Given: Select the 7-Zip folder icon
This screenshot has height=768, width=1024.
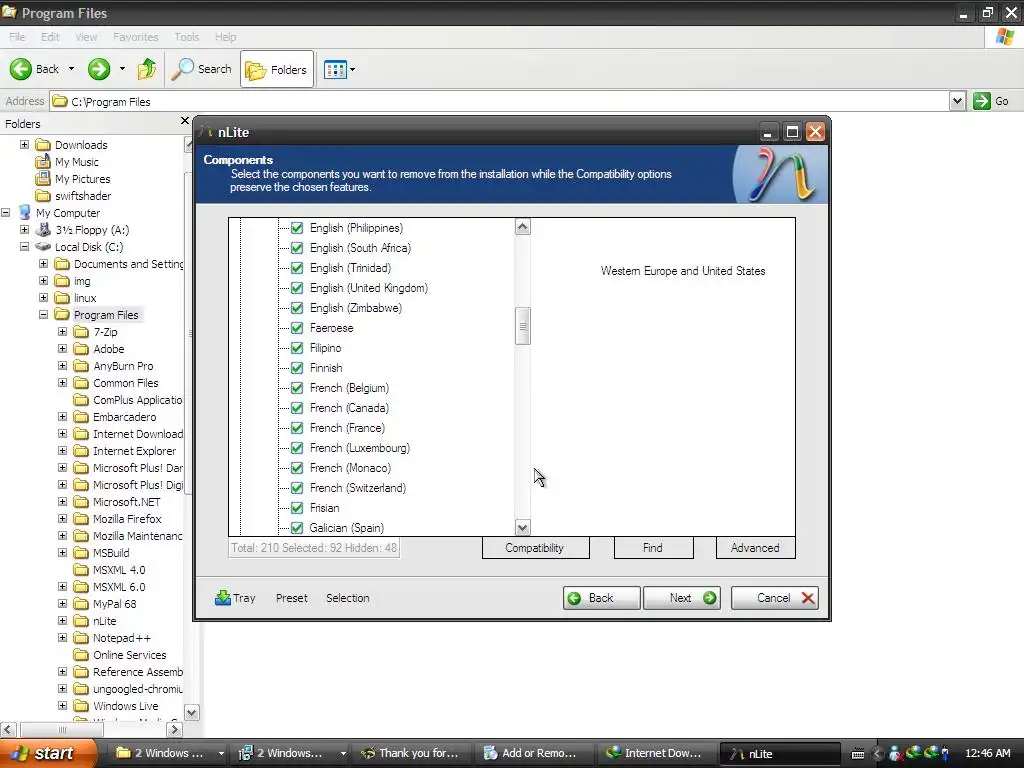Looking at the screenshot, I should 81,332.
